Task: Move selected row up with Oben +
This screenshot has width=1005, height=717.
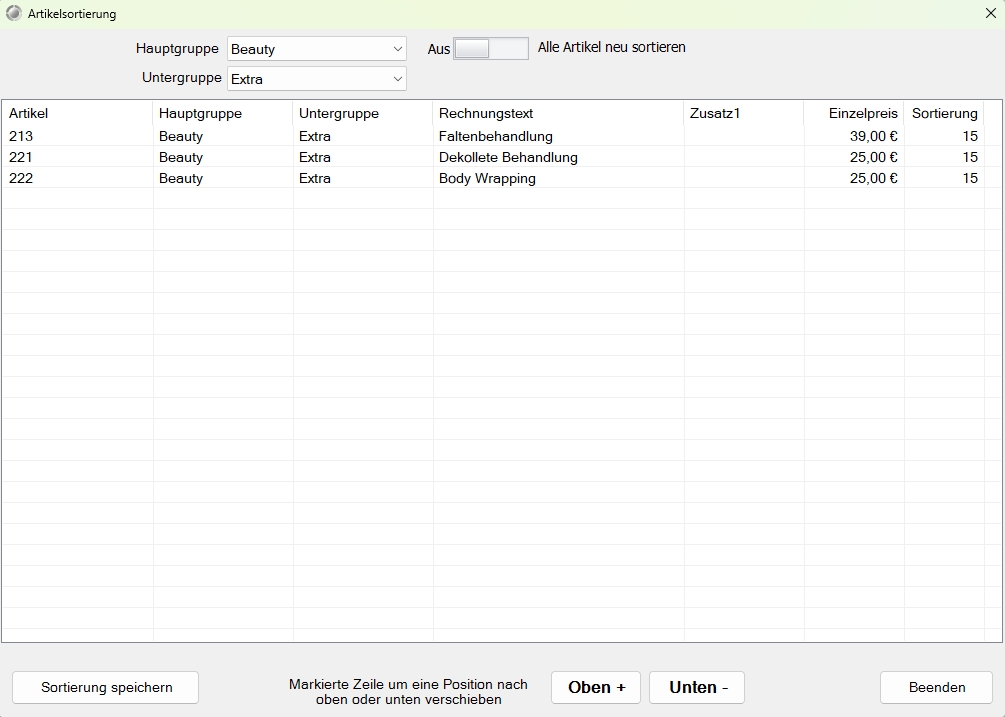Action: [x=596, y=687]
